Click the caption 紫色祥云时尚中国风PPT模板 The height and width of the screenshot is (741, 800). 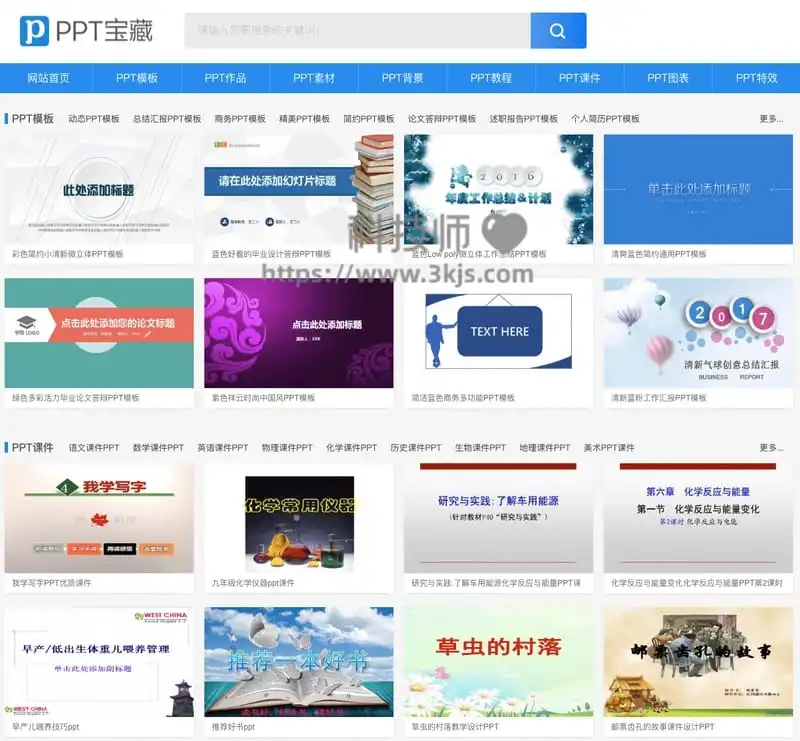[x=263, y=398]
